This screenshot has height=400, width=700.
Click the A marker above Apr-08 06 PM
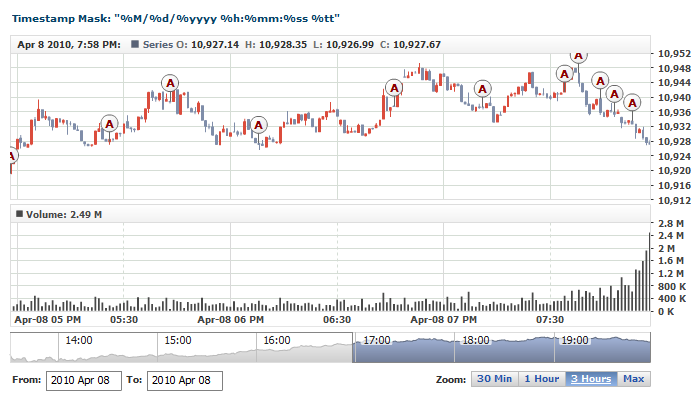pos(259,125)
